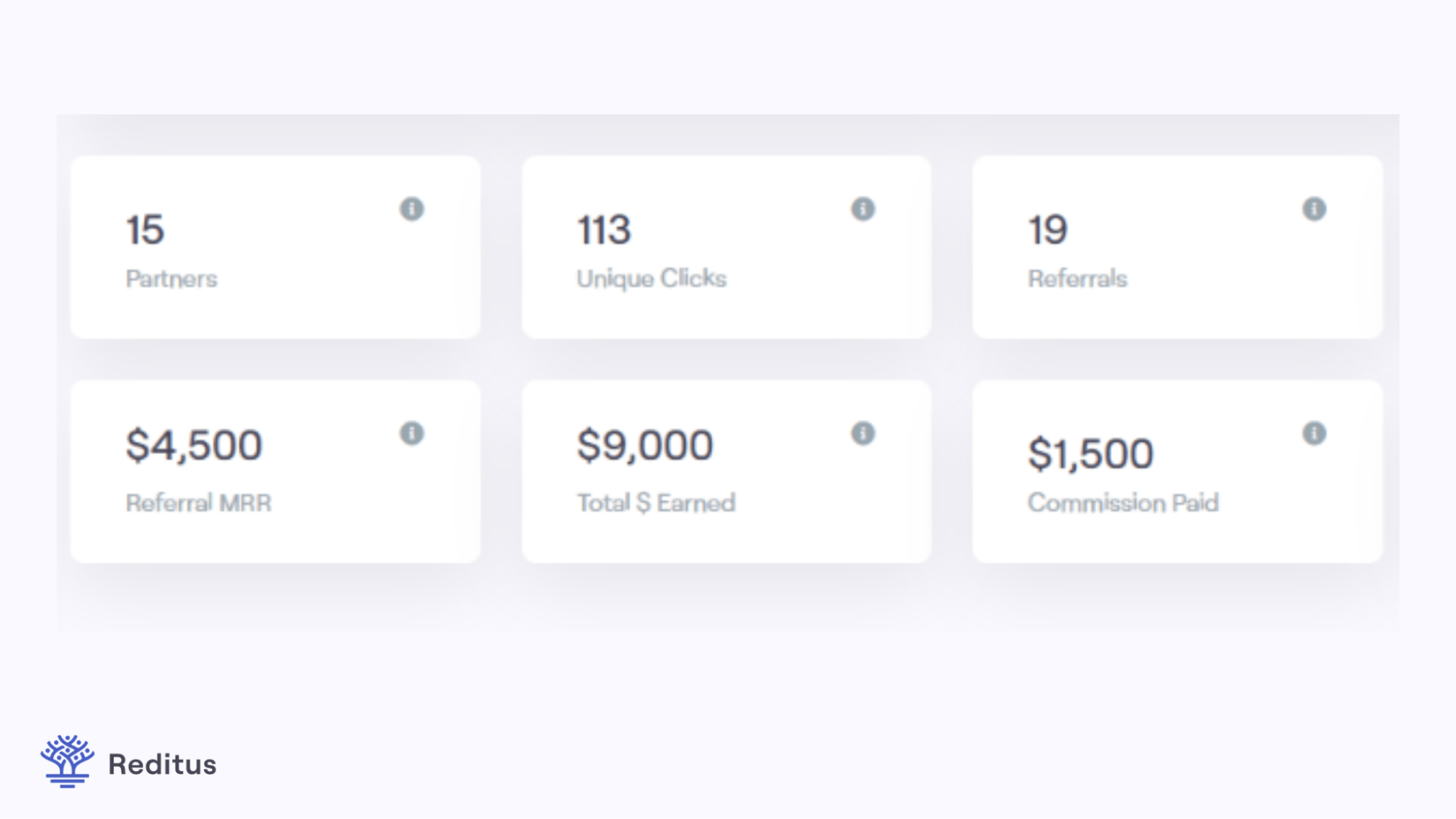The image size is (1456, 819).
Task: Click the info icon on Unique Clicks card
Action: click(864, 210)
